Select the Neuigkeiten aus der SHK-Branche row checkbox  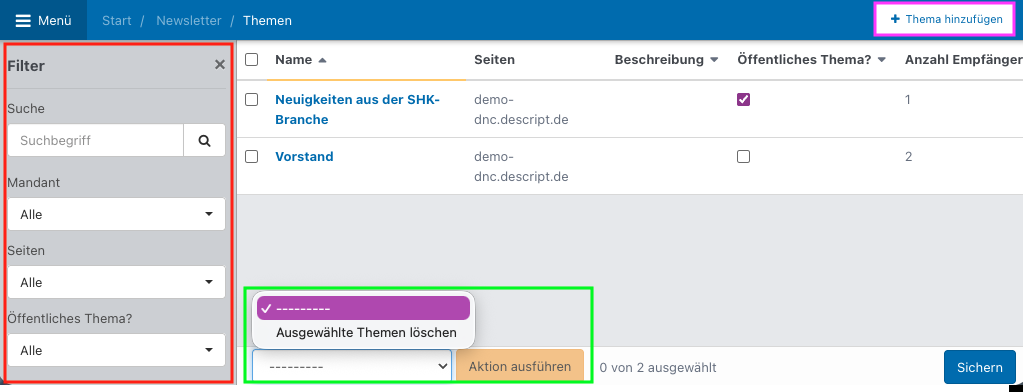251,100
